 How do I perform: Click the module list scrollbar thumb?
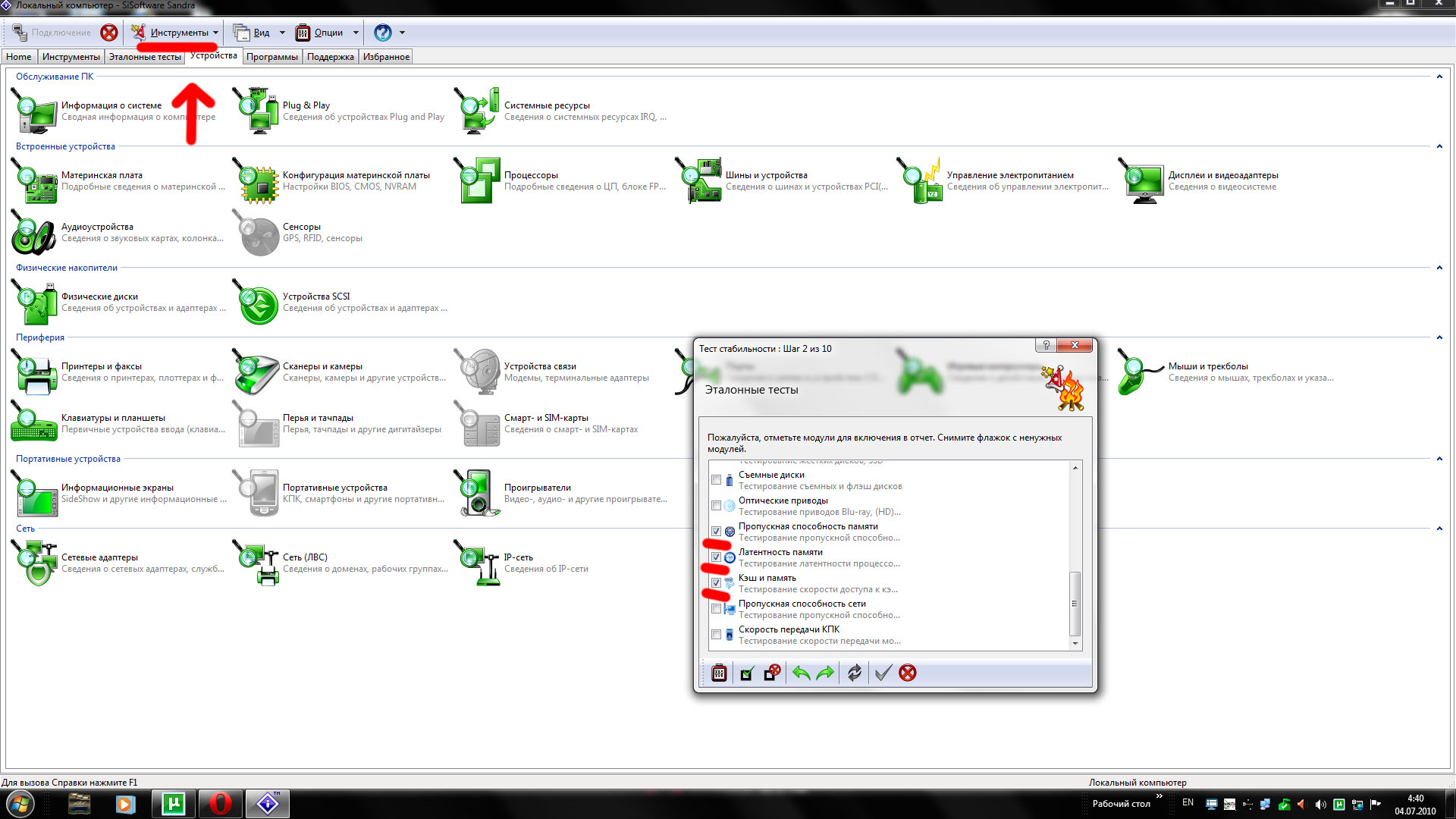coord(1074,603)
